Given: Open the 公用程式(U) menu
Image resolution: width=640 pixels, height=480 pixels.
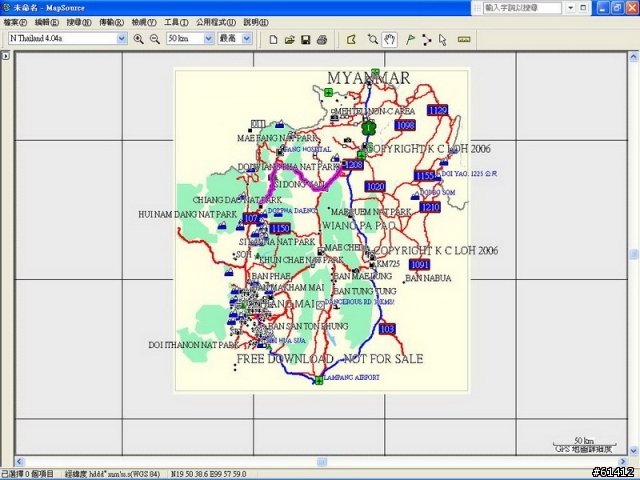Looking at the screenshot, I should [x=216, y=22].
